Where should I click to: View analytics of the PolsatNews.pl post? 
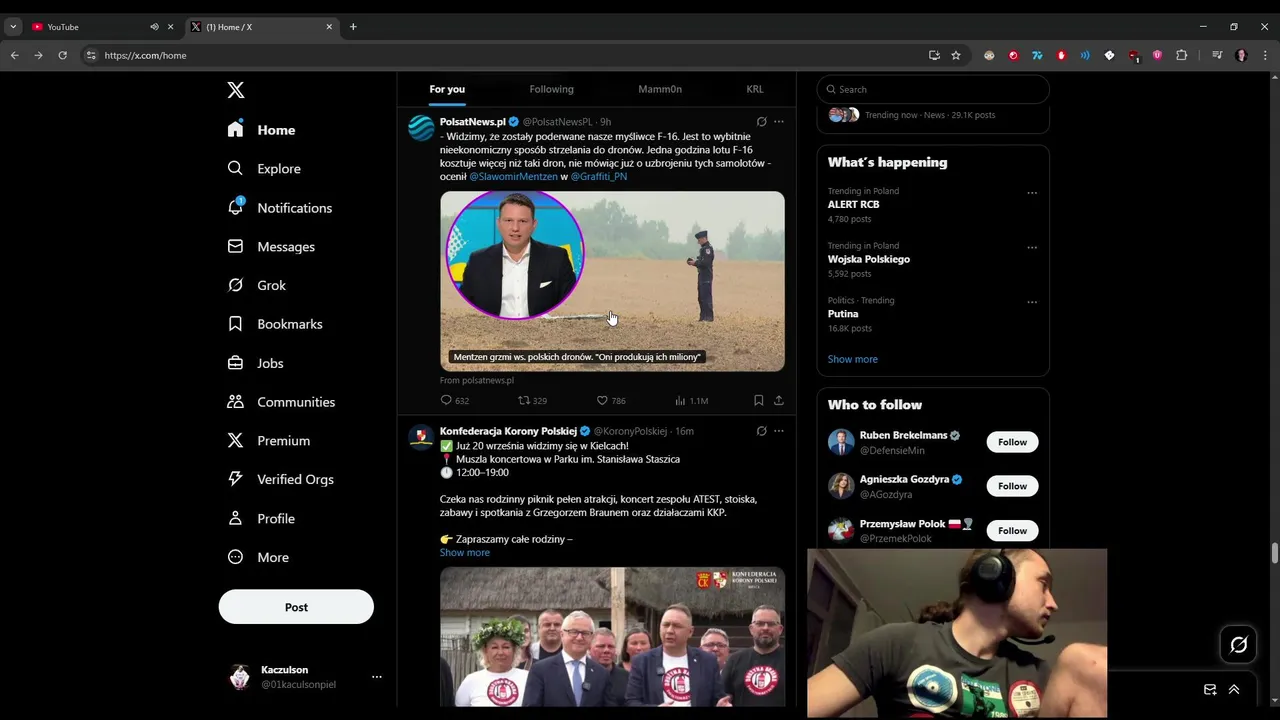click(691, 400)
